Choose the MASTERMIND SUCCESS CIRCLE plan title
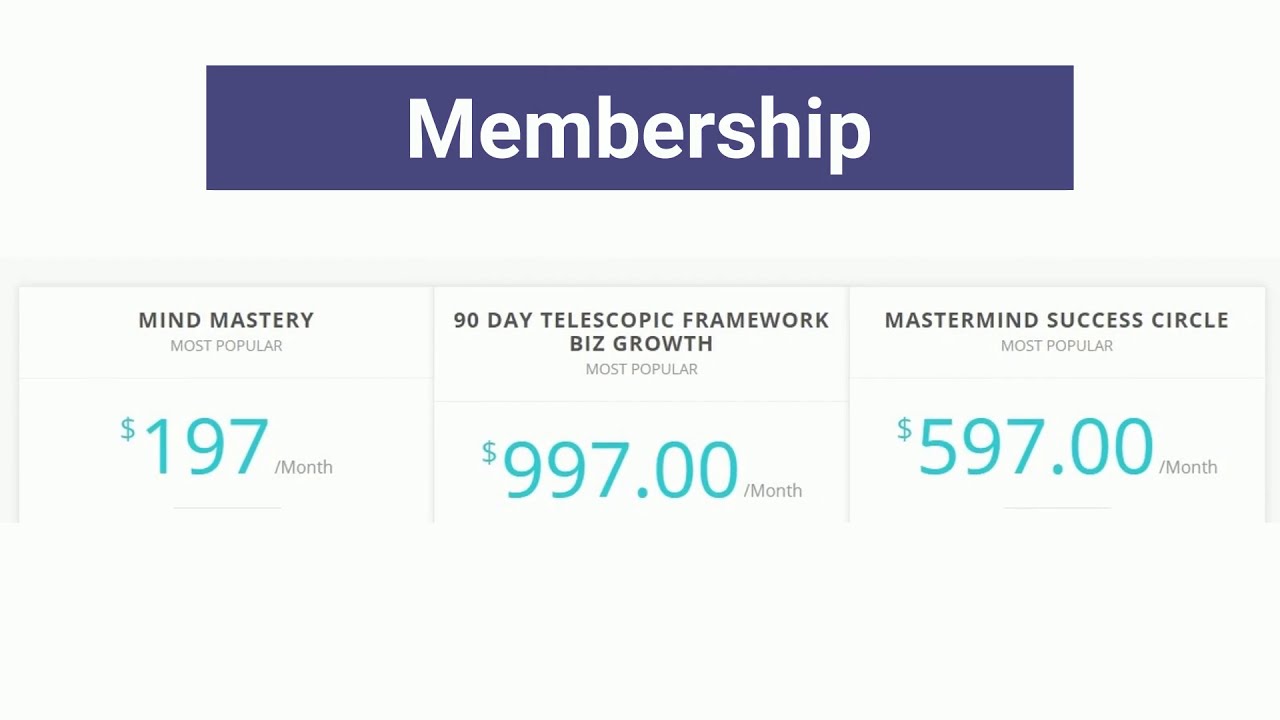Image resolution: width=1280 pixels, height=720 pixels. click(x=1056, y=320)
